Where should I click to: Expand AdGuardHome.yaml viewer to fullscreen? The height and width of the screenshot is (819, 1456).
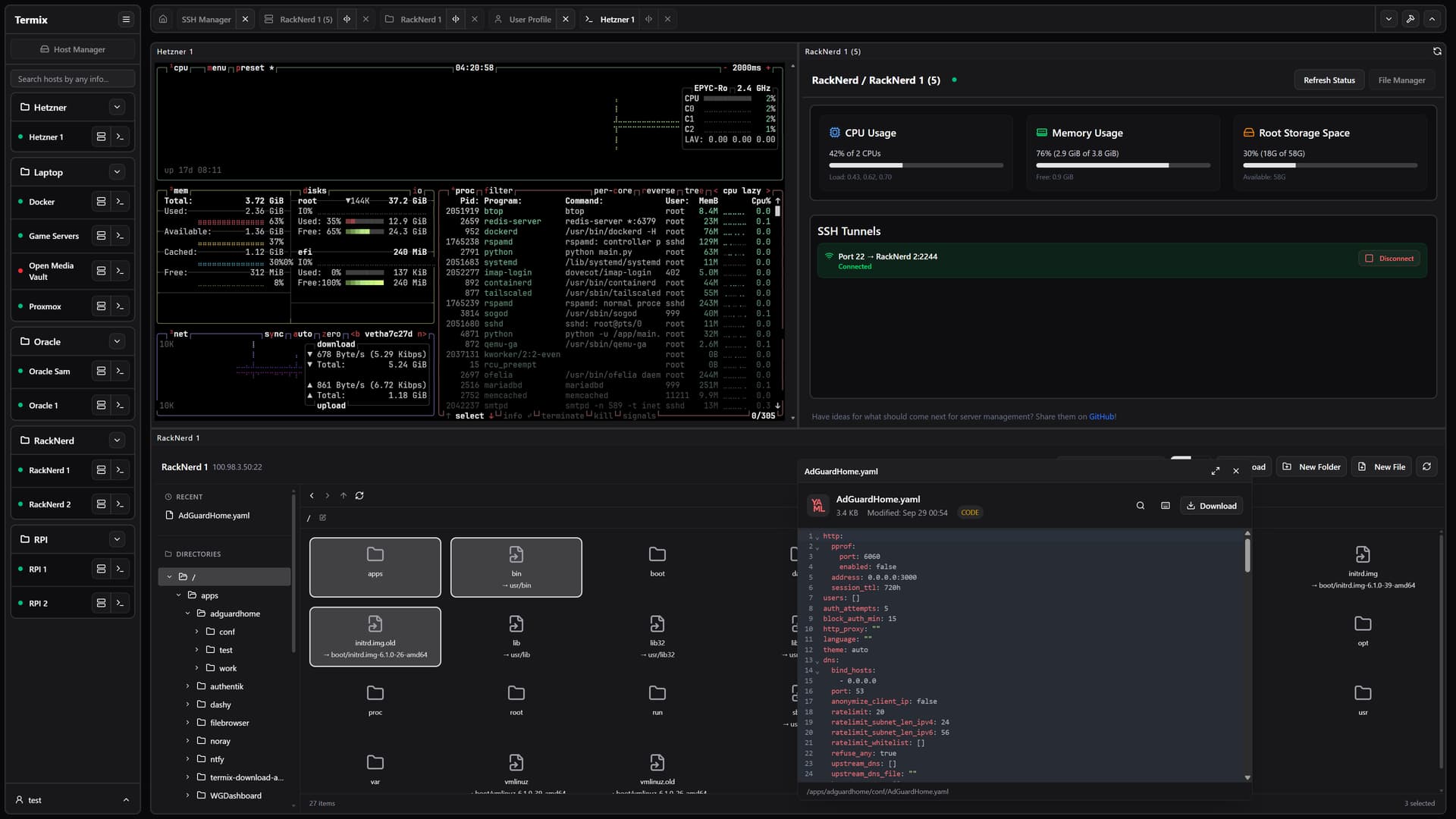(x=1215, y=471)
